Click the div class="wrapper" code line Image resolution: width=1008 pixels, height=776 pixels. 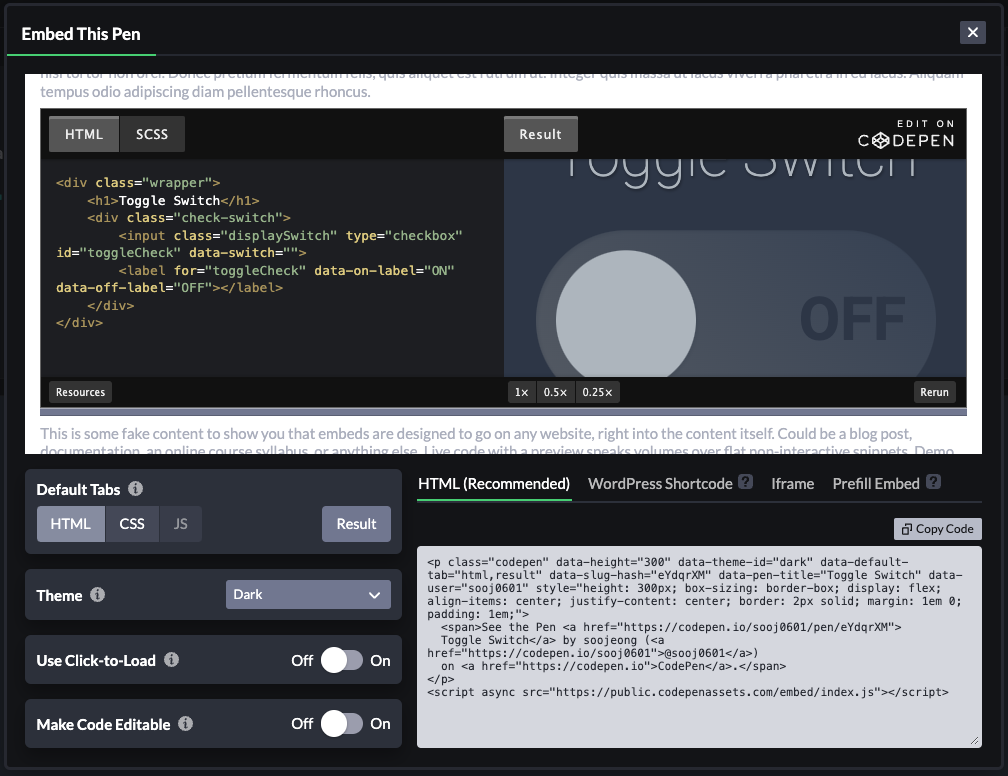pos(138,183)
